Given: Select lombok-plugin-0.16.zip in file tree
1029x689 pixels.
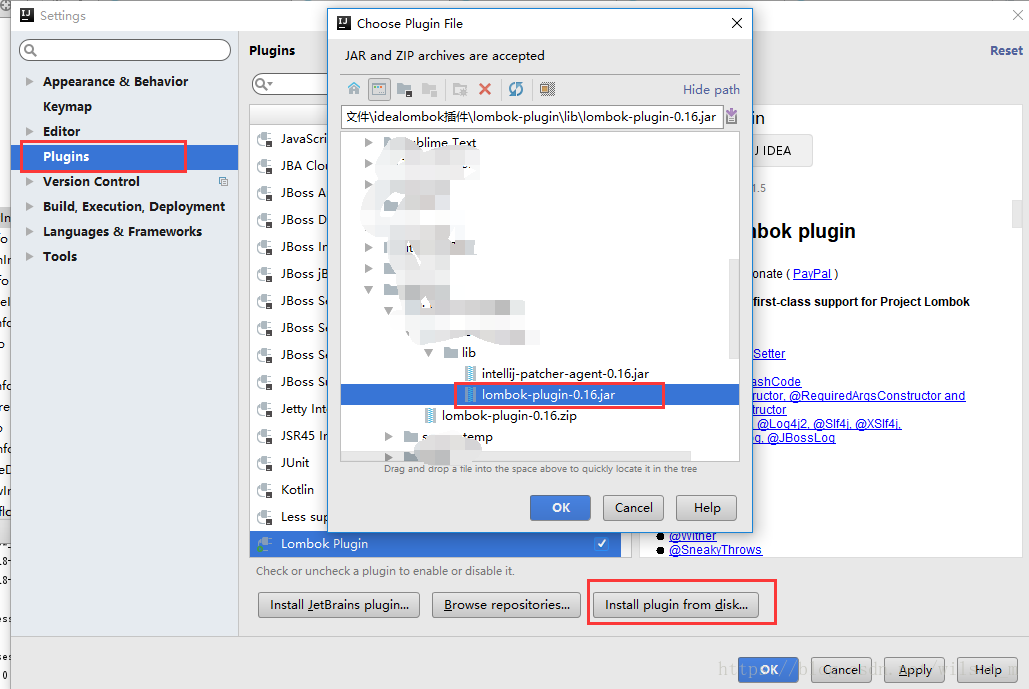Looking at the screenshot, I should point(509,415).
